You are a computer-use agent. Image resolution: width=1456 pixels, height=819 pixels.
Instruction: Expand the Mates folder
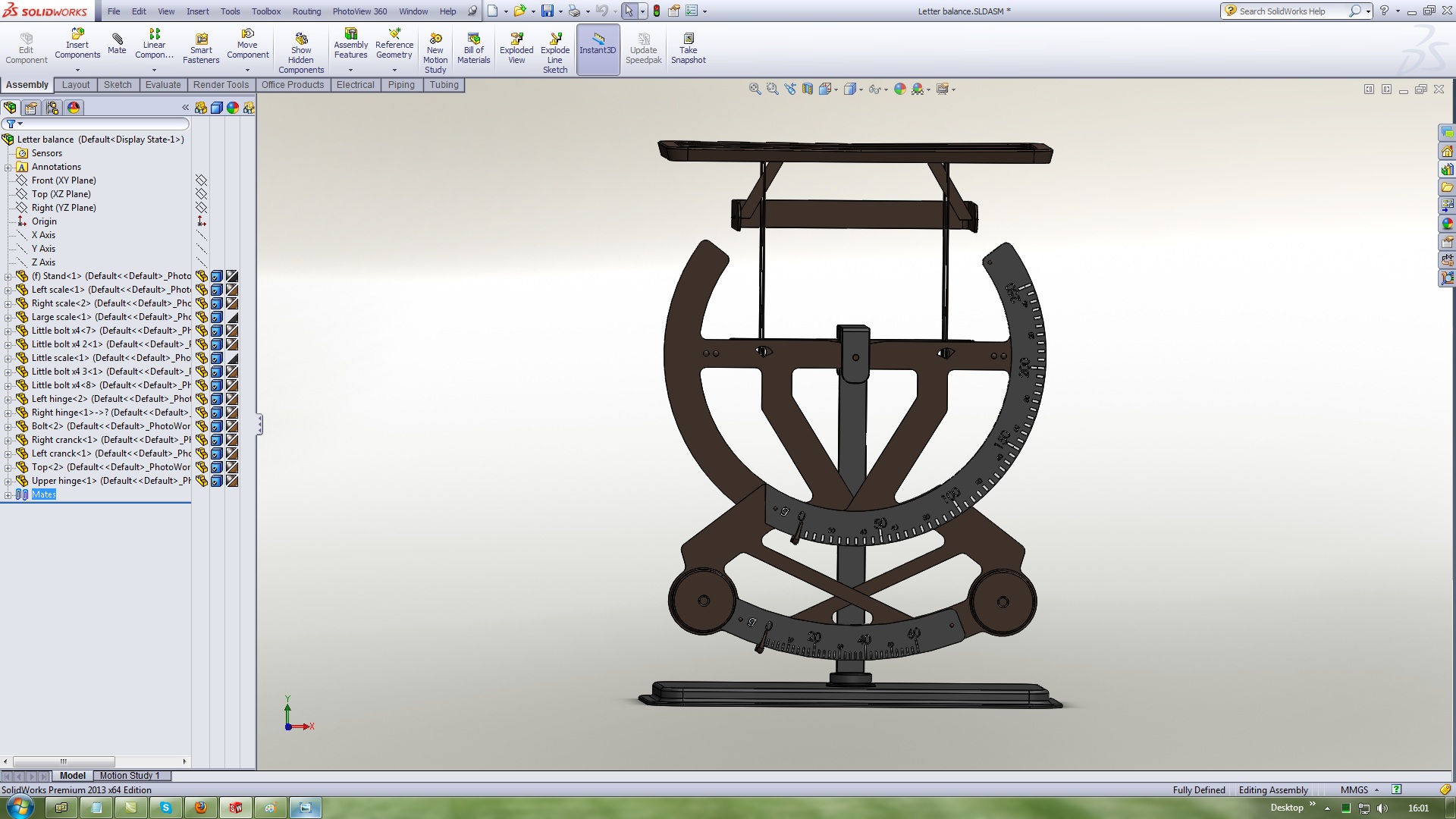(x=8, y=495)
